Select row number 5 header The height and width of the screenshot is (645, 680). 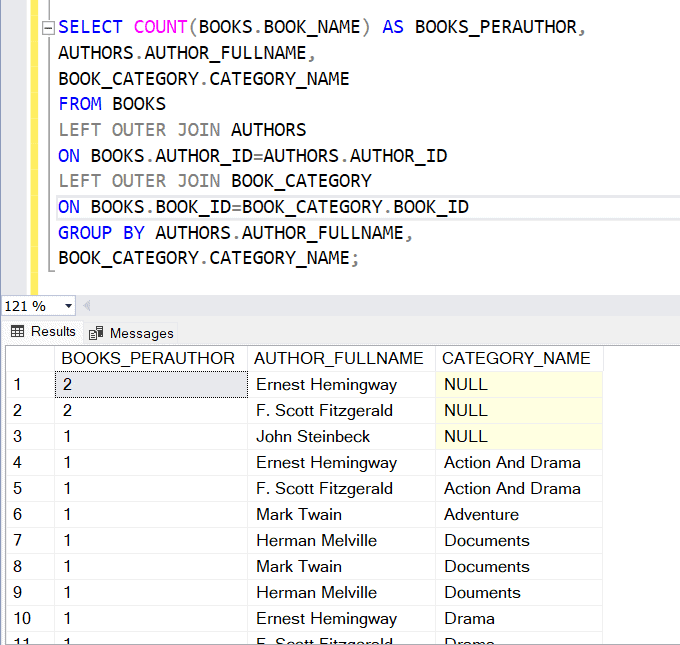pyautogui.click(x=30, y=488)
